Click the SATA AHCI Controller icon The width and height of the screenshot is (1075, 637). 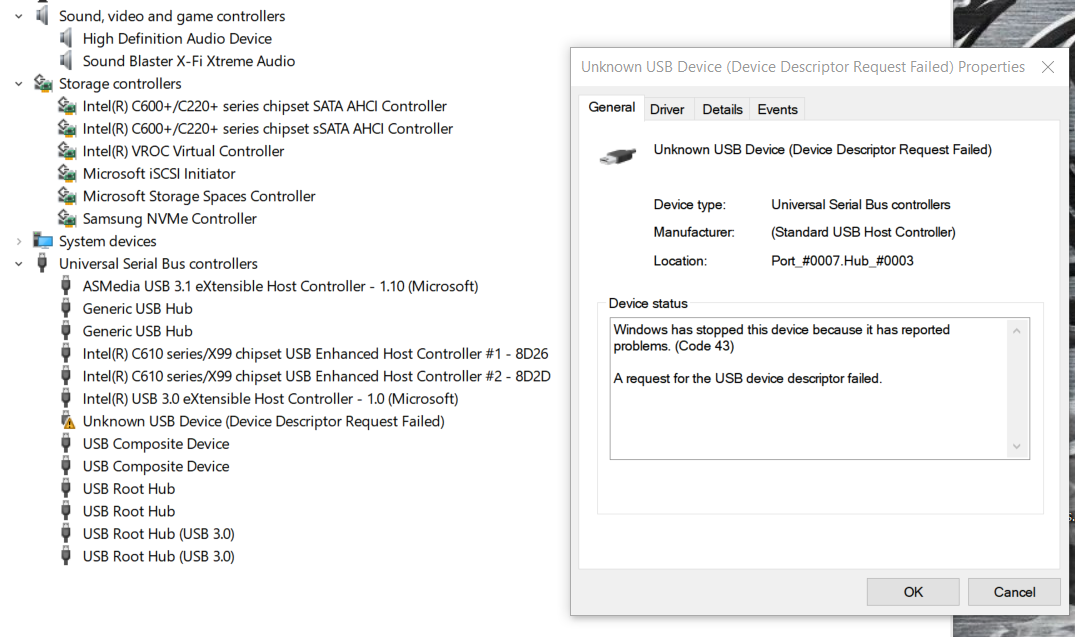point(67,106)
